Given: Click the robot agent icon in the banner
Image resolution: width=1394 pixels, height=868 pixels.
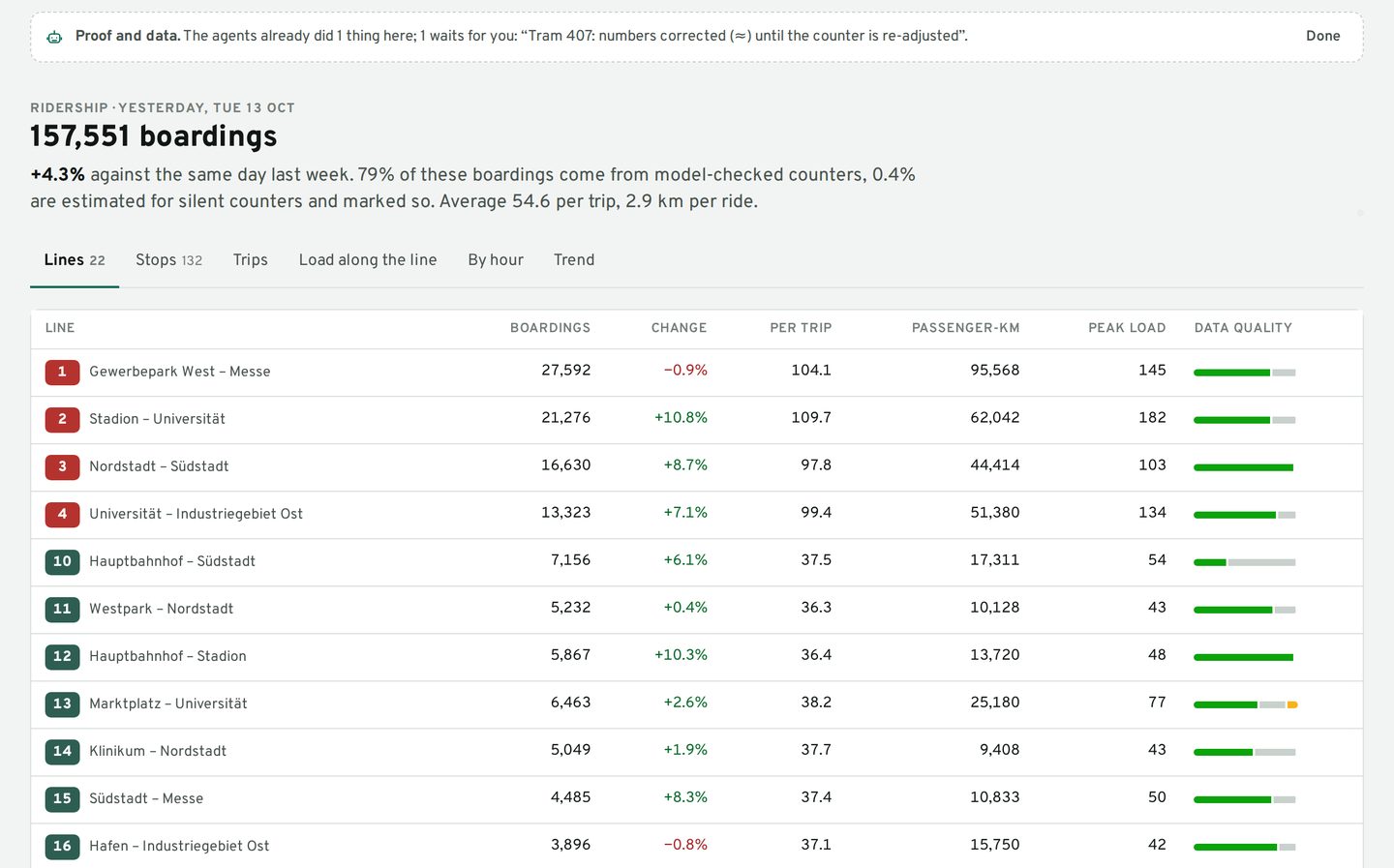Looking at the screenshot, I should coord(54,37).
